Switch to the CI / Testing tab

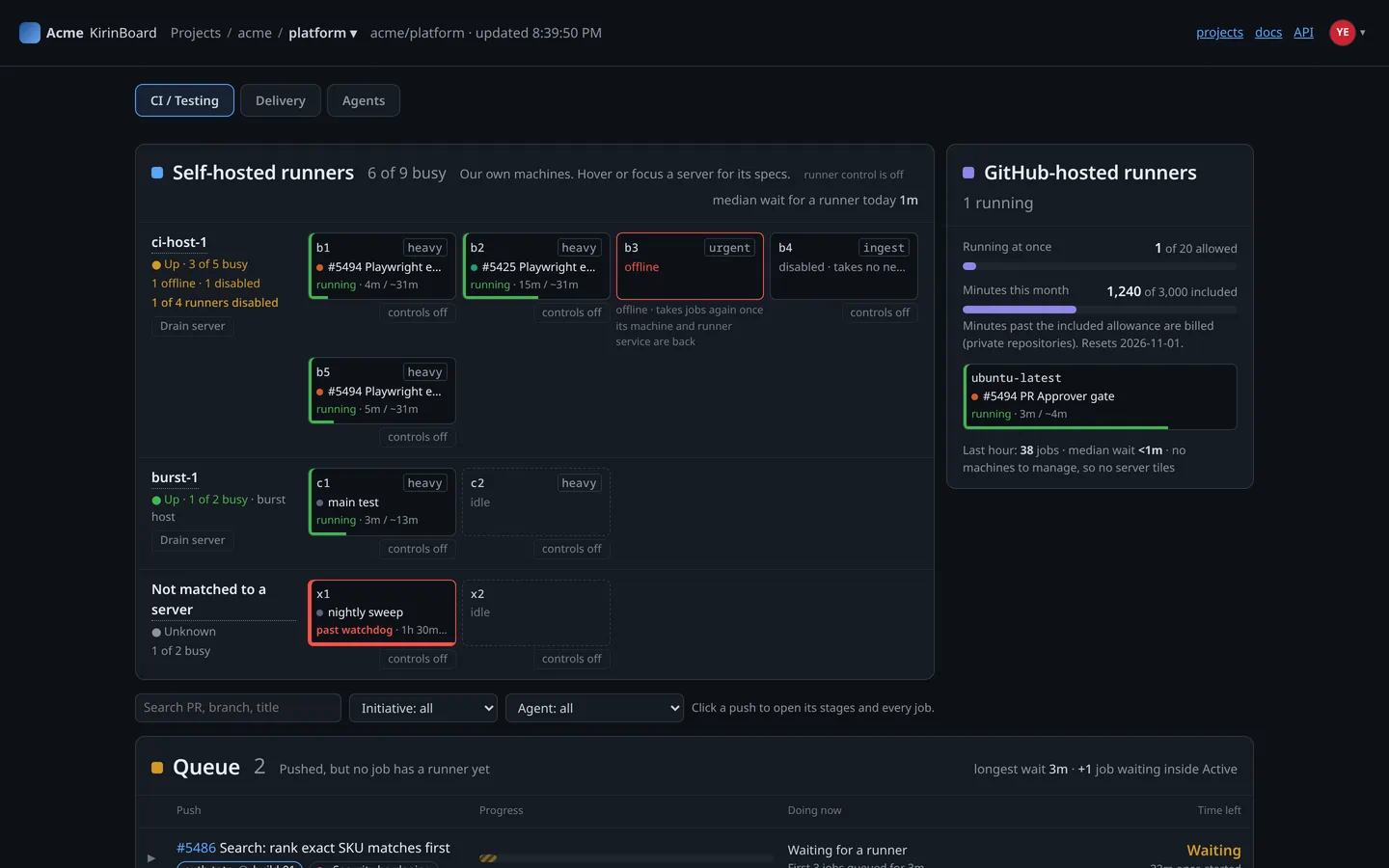tap(184, 100)
